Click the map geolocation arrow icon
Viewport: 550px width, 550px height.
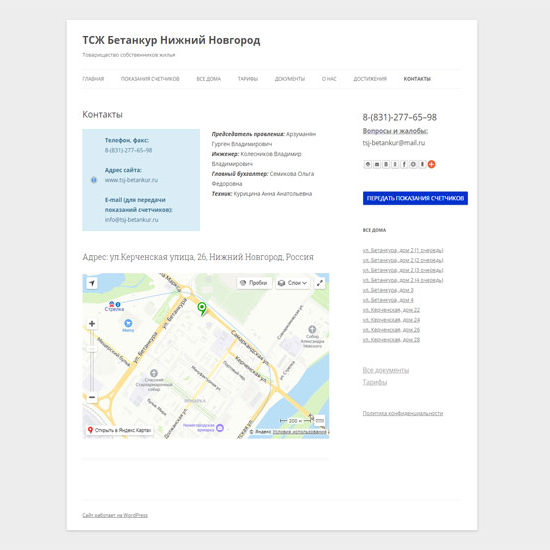(92, 283)
